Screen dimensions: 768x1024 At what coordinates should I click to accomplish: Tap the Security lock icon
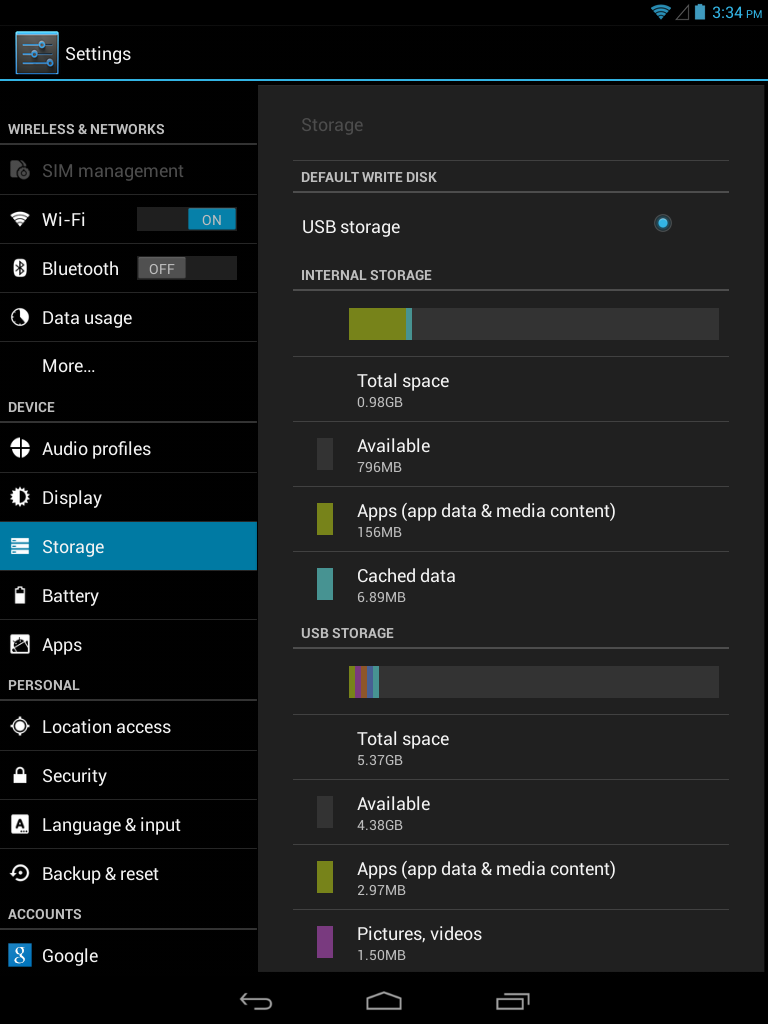click(20, 775)
